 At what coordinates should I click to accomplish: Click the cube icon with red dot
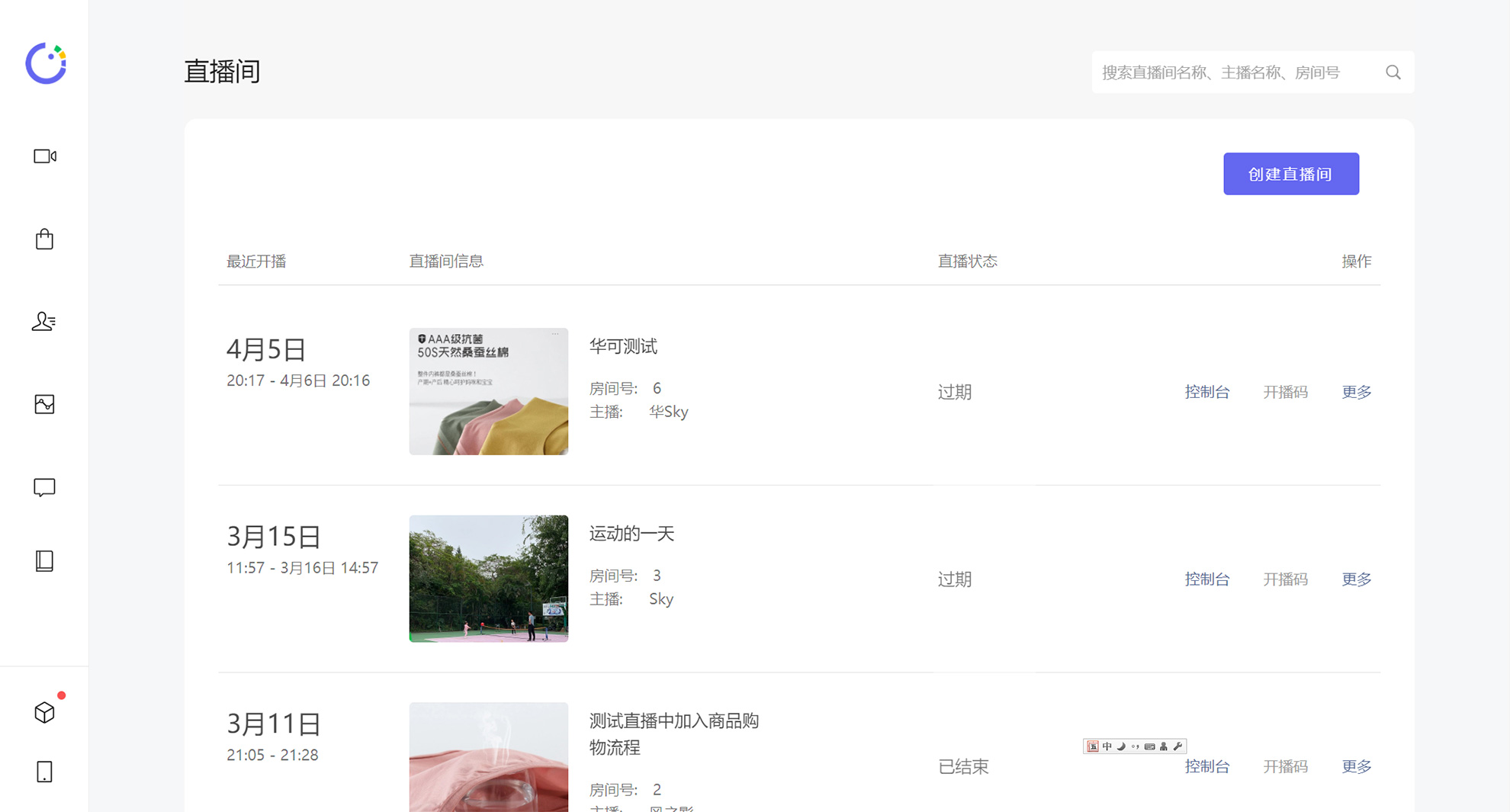(44, 712)
